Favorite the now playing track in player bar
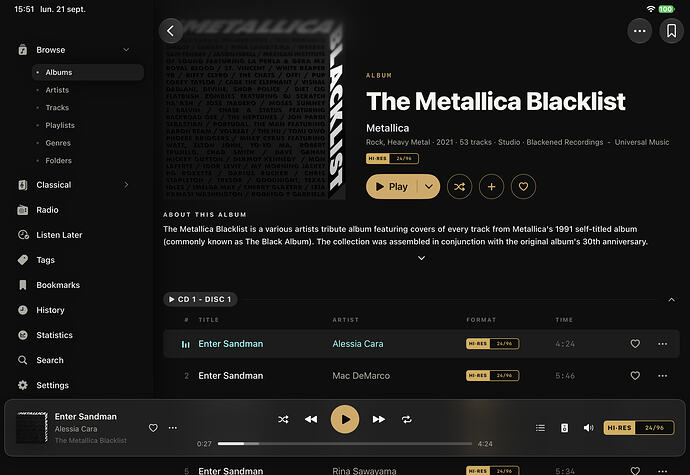The height and width of the screenshot is (475, 690). [x=153, y=428]
